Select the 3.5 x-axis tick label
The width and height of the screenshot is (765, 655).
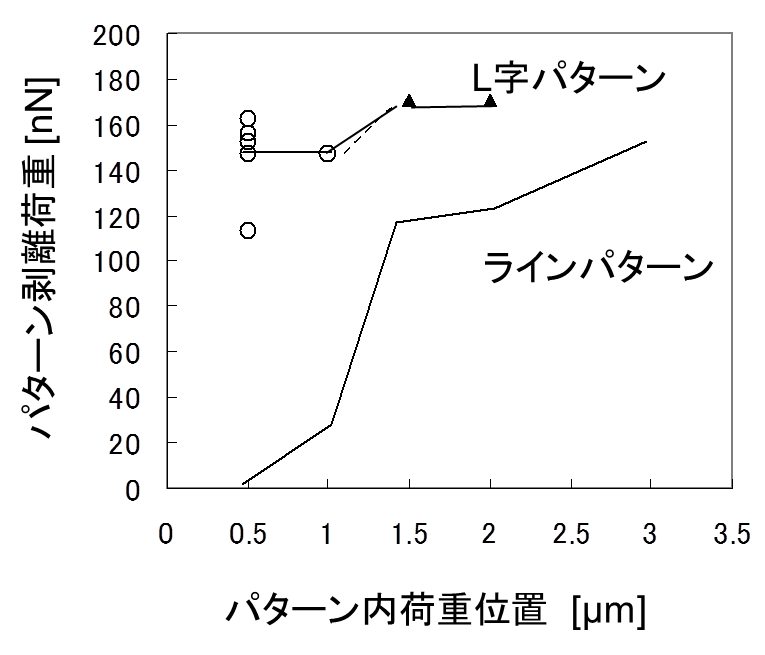pyautogui.click(x=732, y=534)
